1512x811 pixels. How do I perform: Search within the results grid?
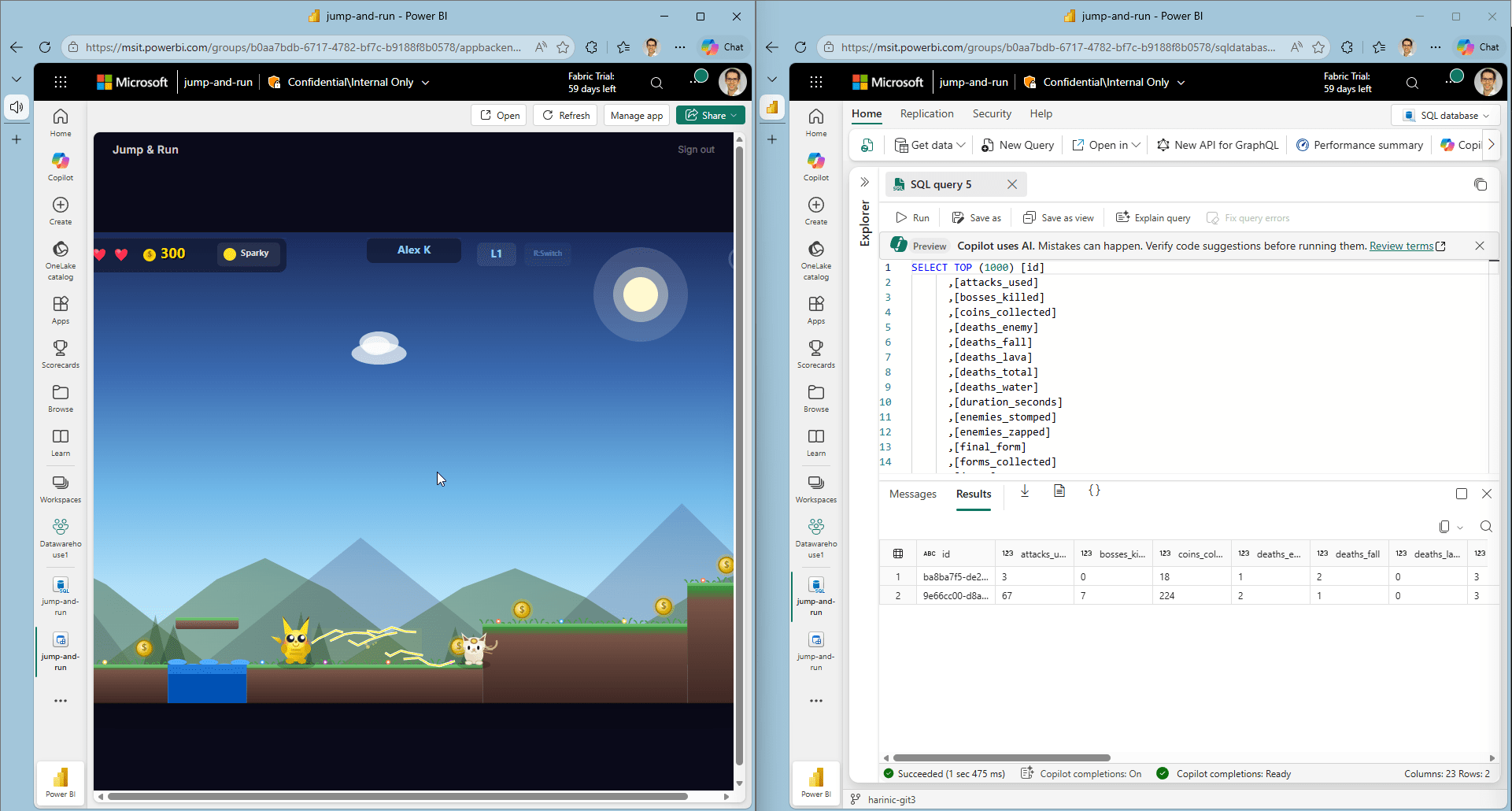pos(1486,527)
